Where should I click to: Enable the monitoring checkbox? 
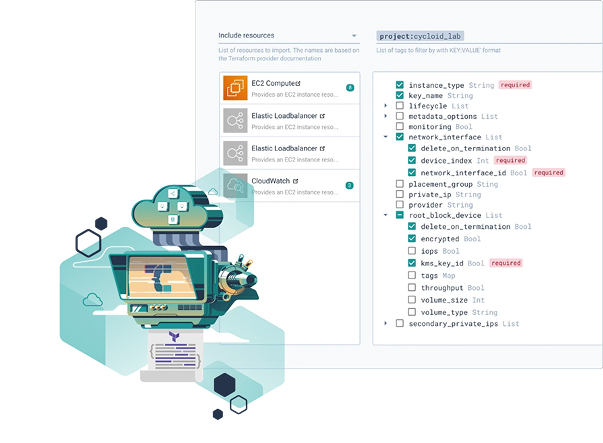(400, 127)
